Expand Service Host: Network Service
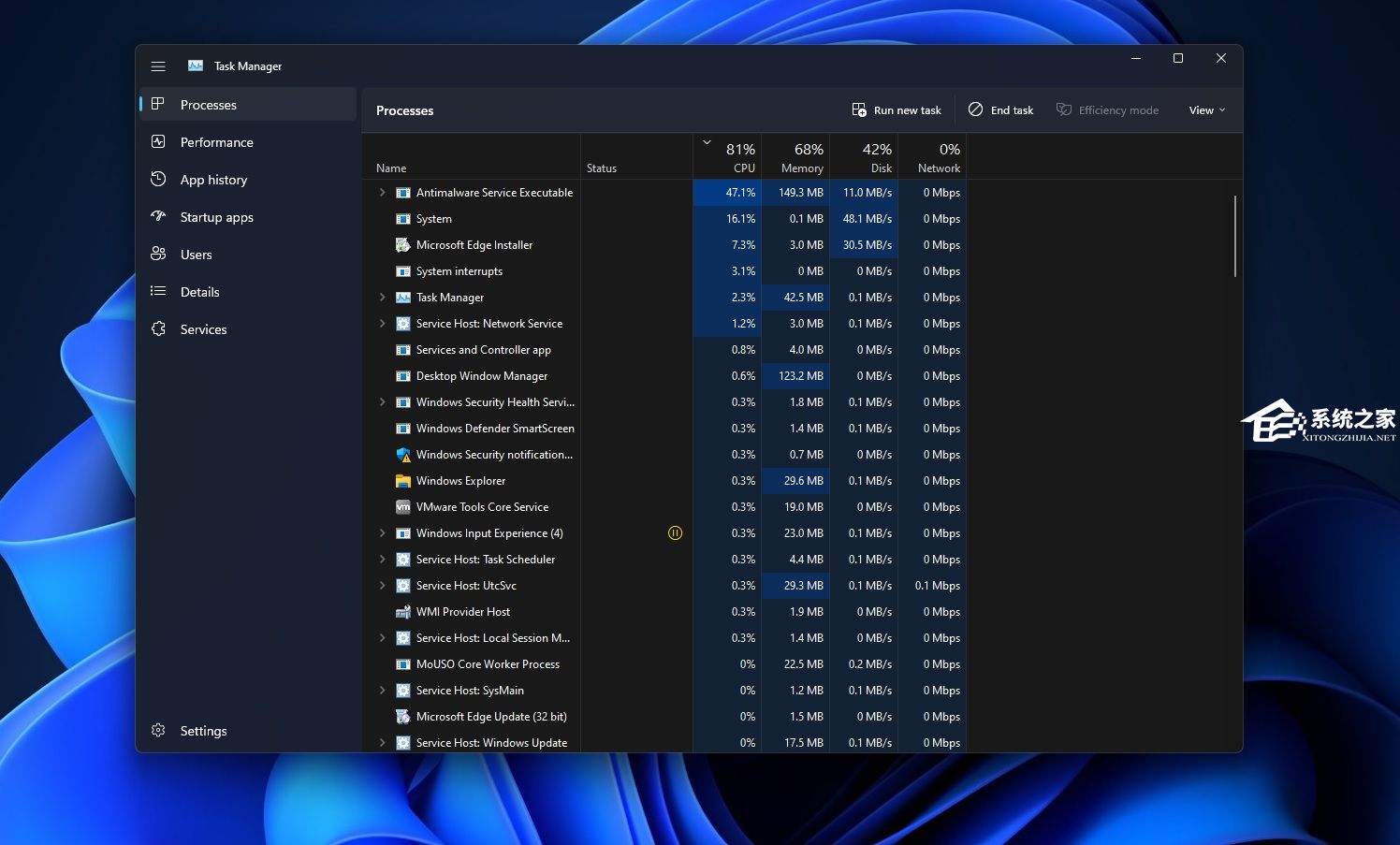The width and height of the screenshot is (1400, 845). point(382,324)
